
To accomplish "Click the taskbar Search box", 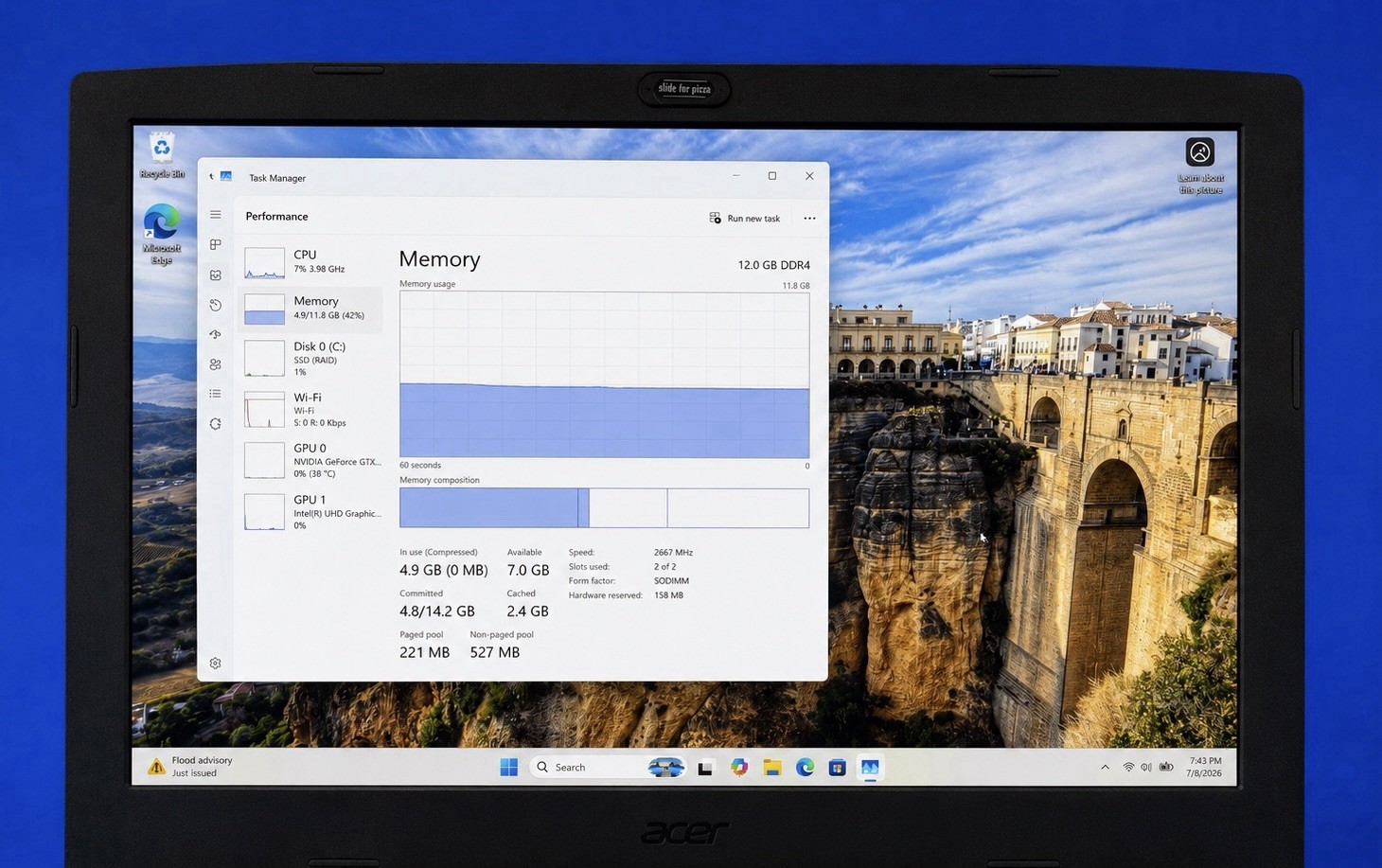I will point(607,767).
